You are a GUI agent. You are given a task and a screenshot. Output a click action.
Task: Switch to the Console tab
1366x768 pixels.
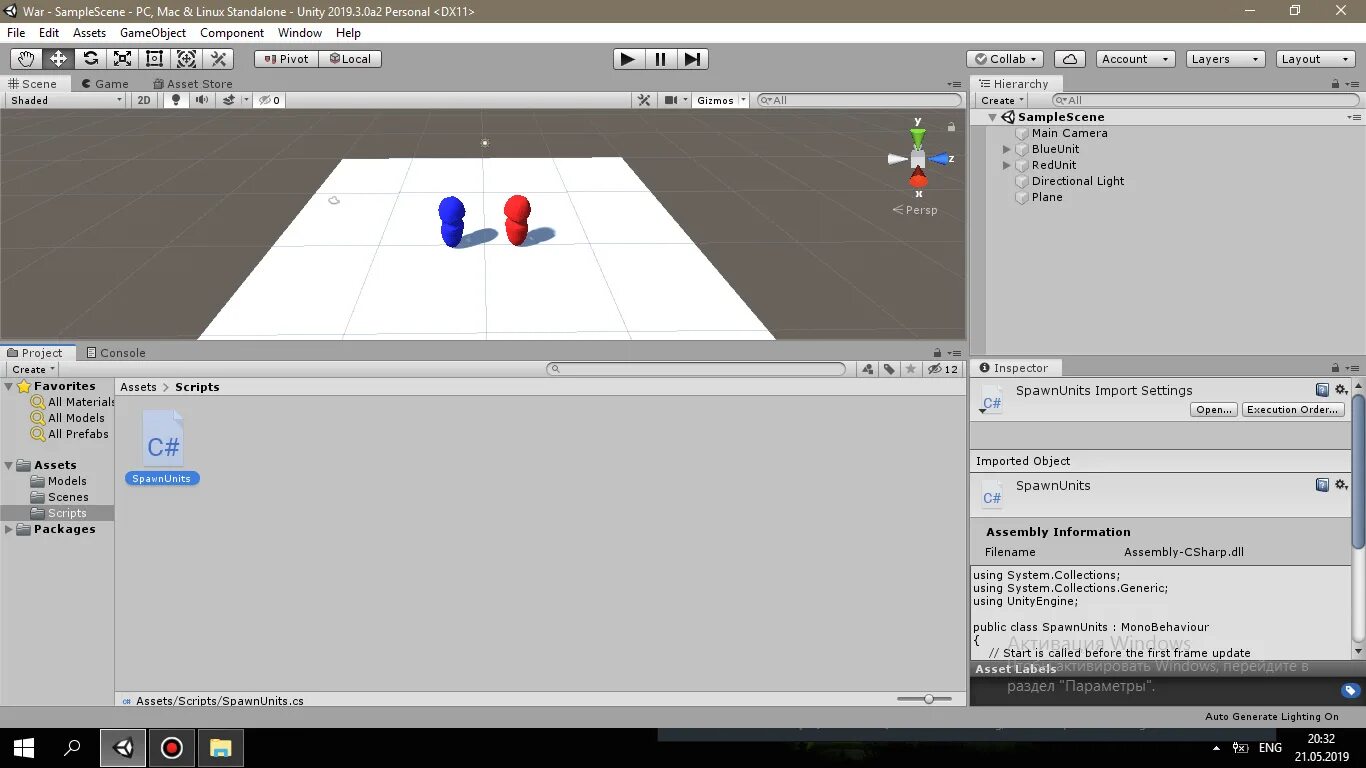(x=116, y=353)
